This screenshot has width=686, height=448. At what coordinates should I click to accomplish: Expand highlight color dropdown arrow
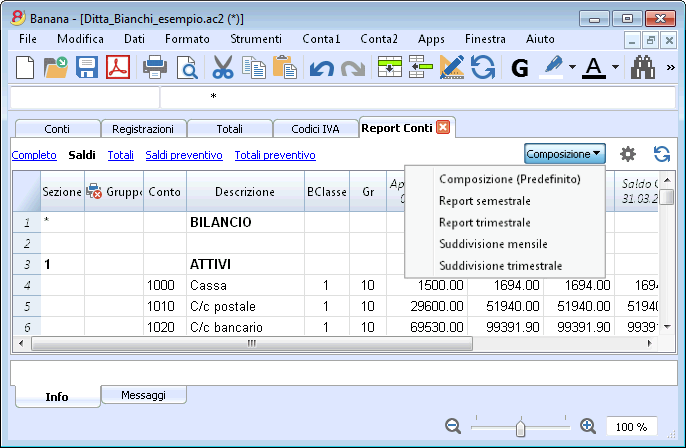pyautogui.click(x=572, y=67)
